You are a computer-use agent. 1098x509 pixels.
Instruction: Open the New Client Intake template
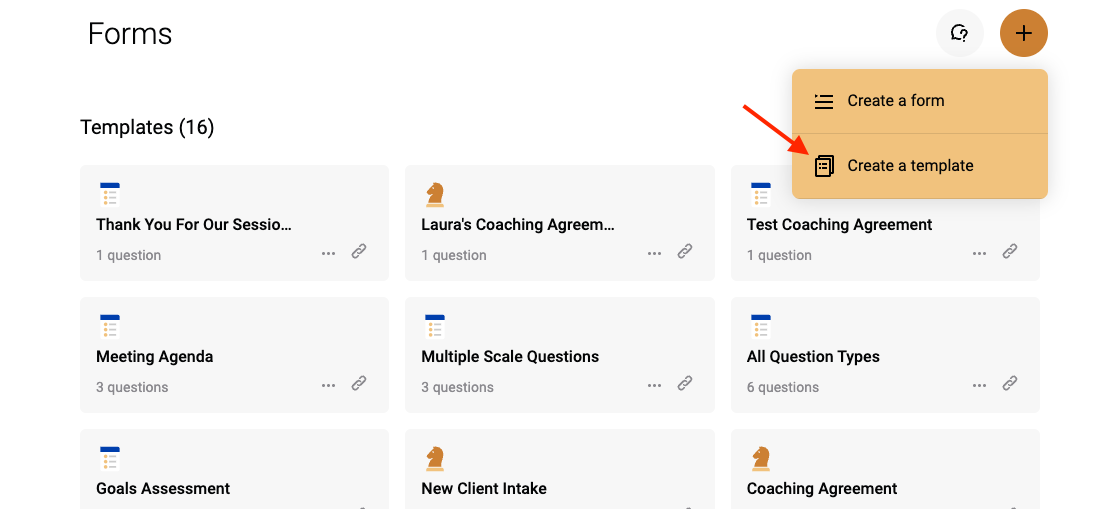pyautogui.click(x=484, y=488)
